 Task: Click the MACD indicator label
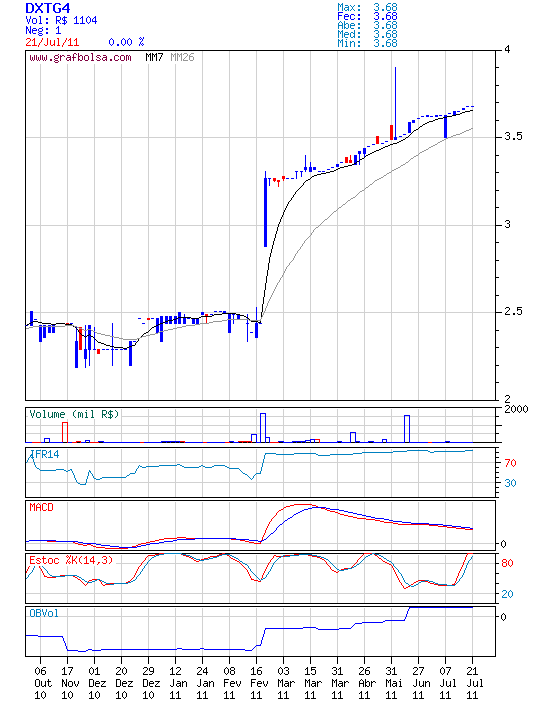click(41, 507)
